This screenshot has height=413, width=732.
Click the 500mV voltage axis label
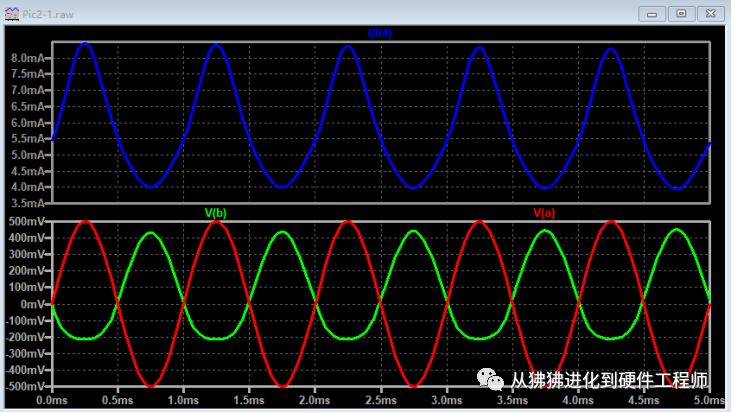[26, 221]
